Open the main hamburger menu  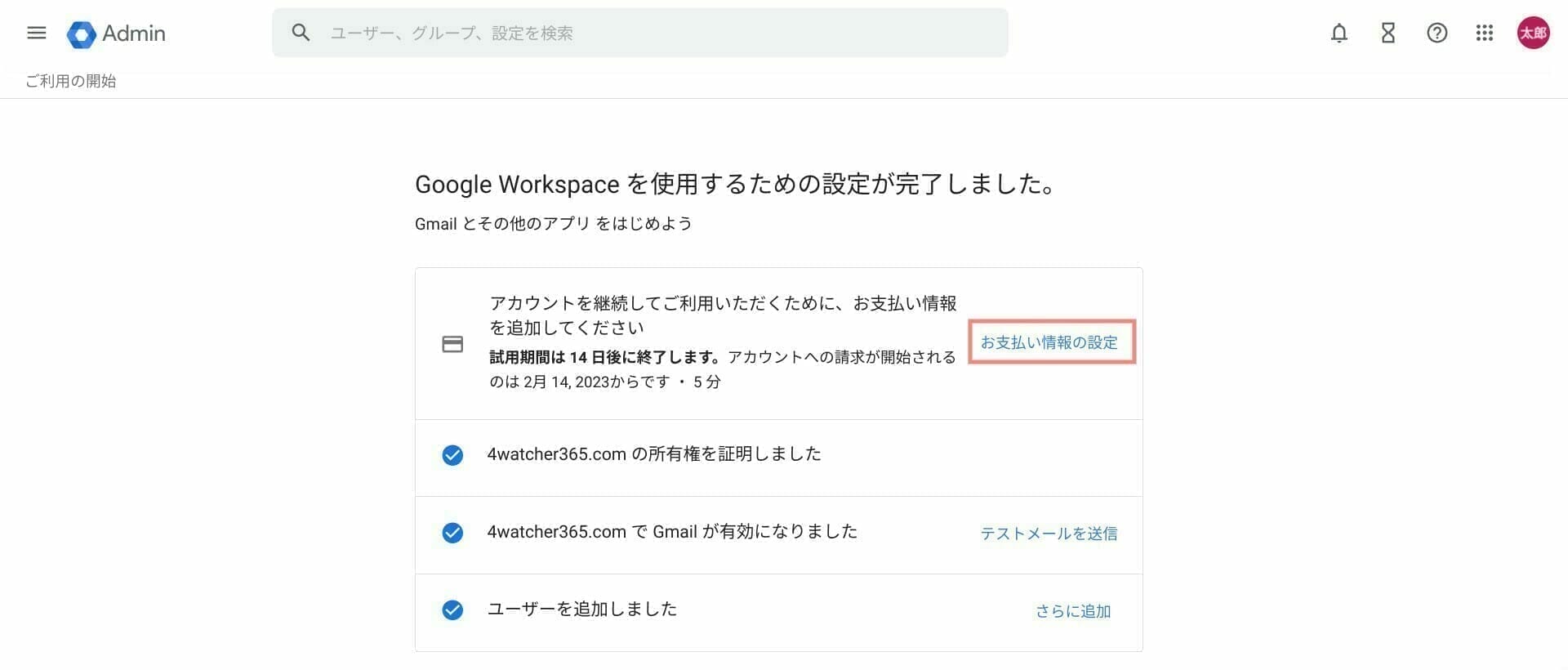(37, 33)
